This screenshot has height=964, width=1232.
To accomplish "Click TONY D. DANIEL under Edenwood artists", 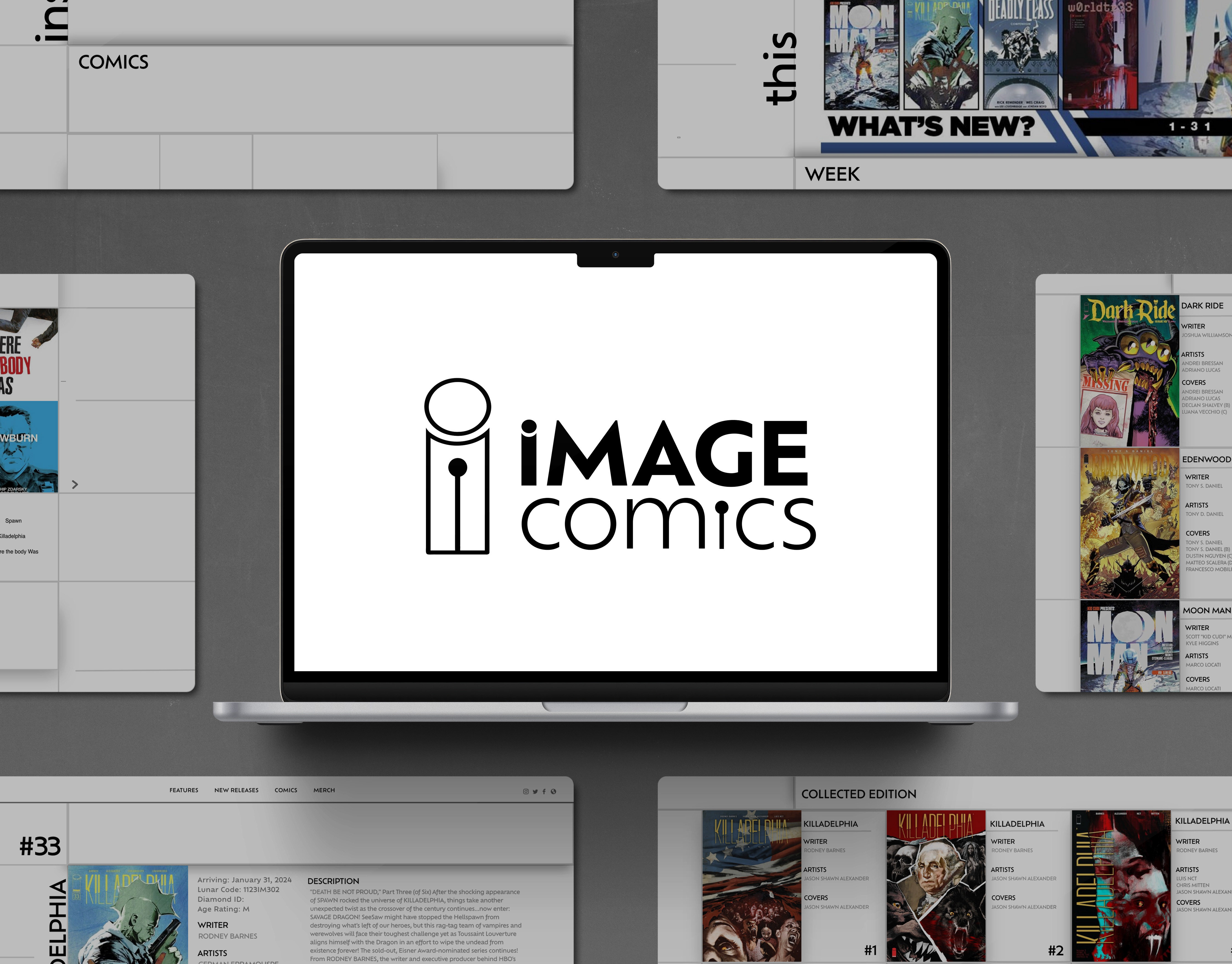I will [x=1204, y=514].
